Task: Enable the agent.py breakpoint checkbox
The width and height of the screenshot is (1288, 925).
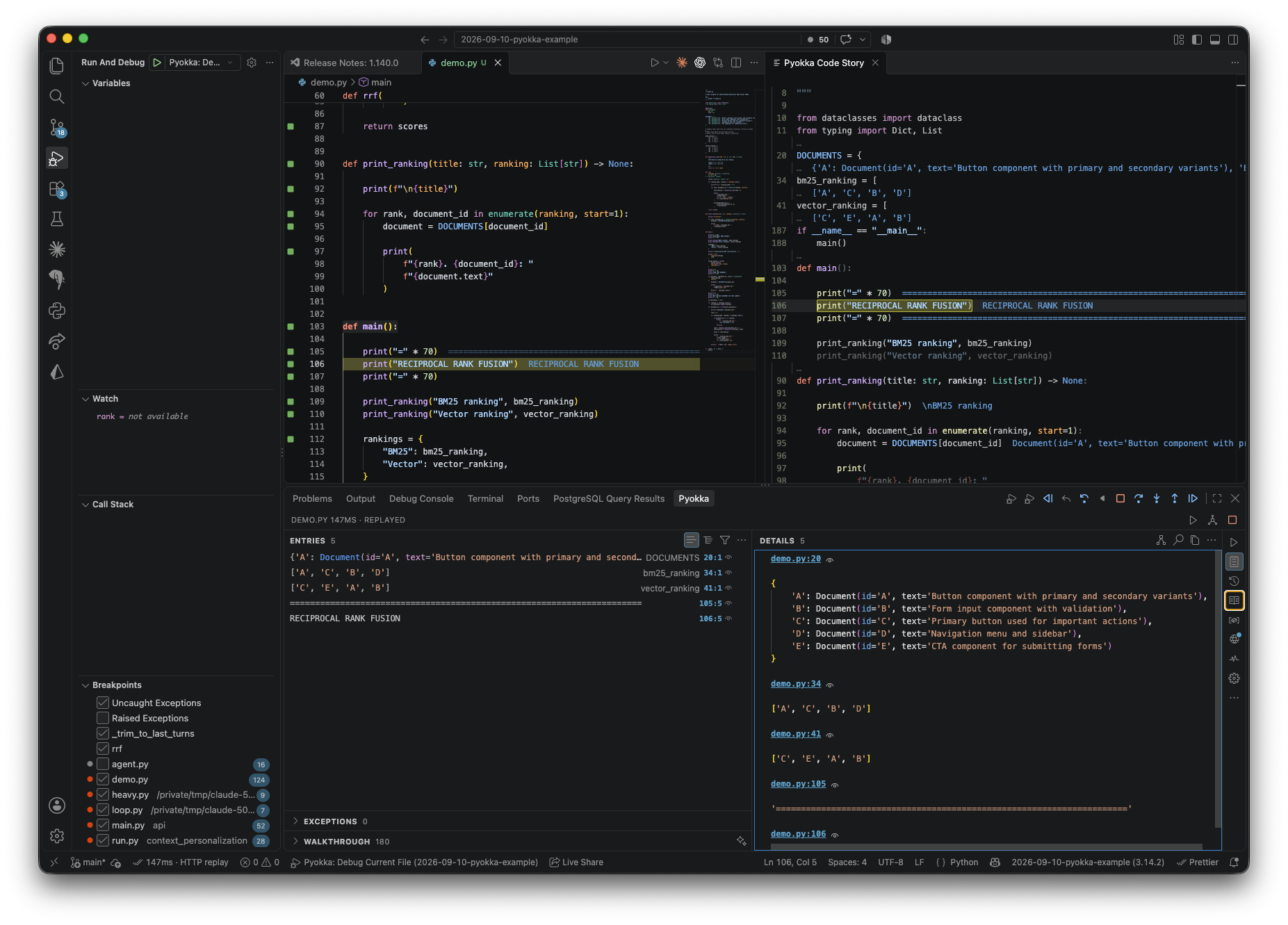Action: pos(103,764)
